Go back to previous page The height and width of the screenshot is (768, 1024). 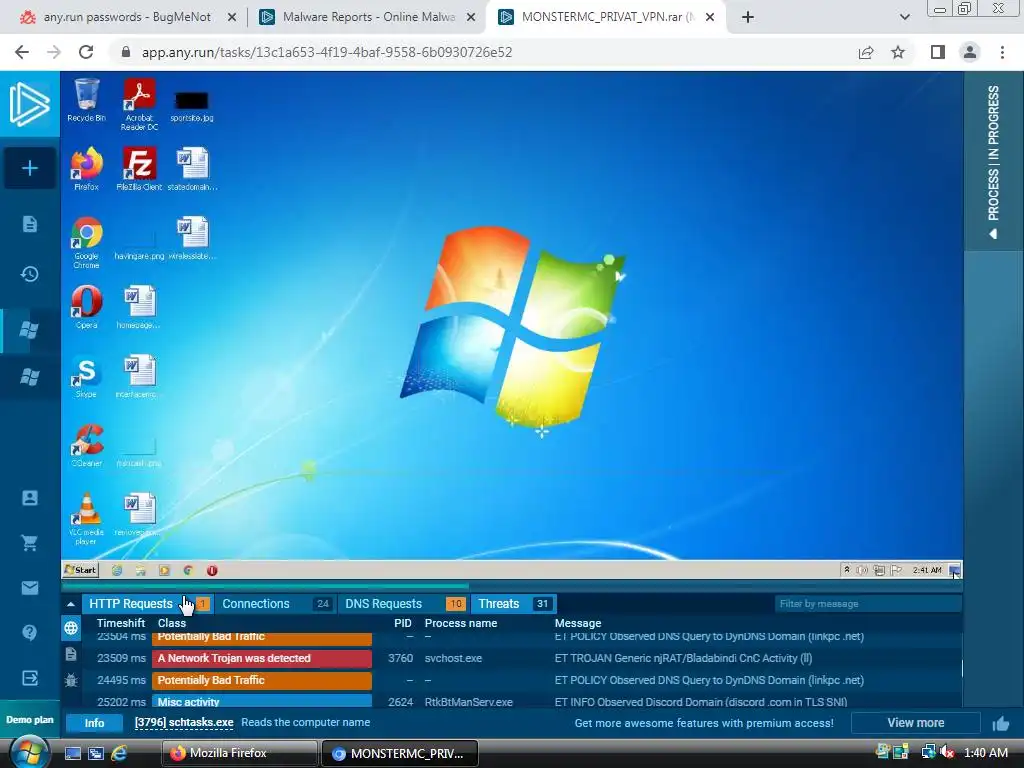point(22,52)
